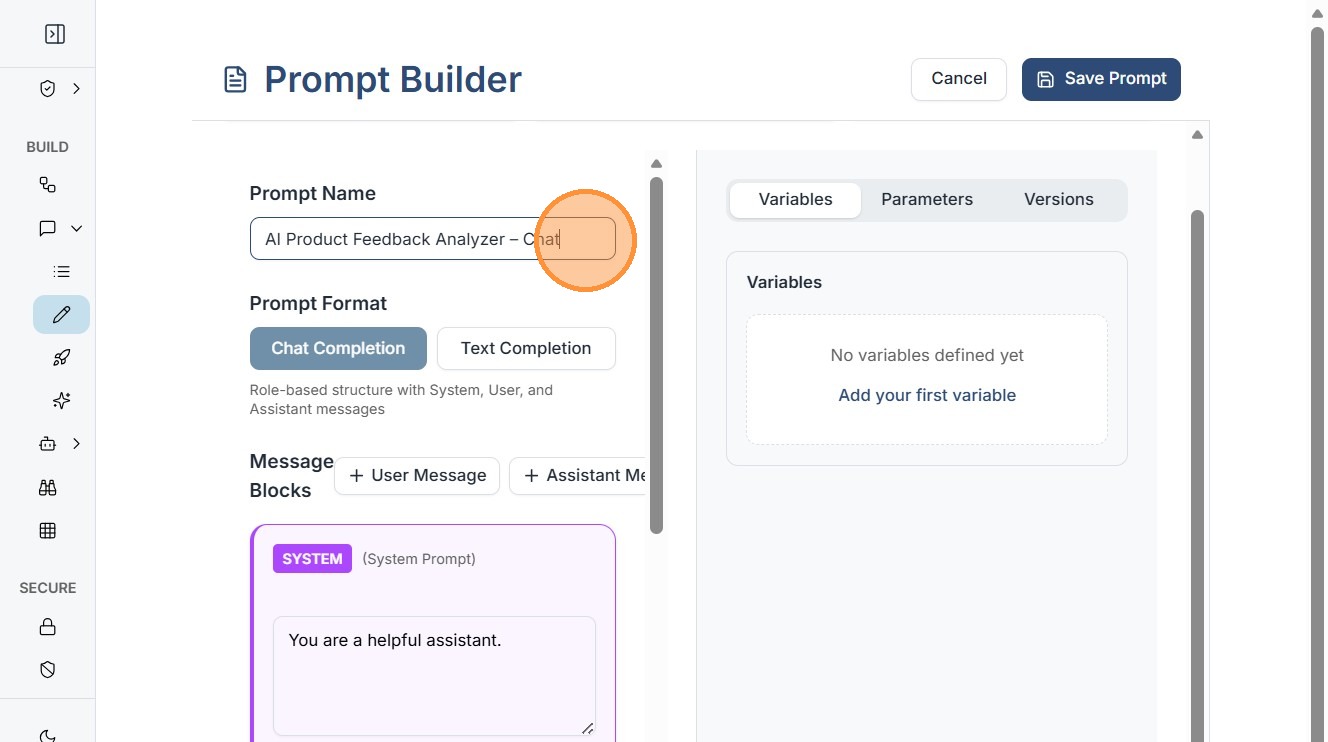Click the rocket icon in the sidebar
Screen dimensions: 1328x742
pos(62,358)
